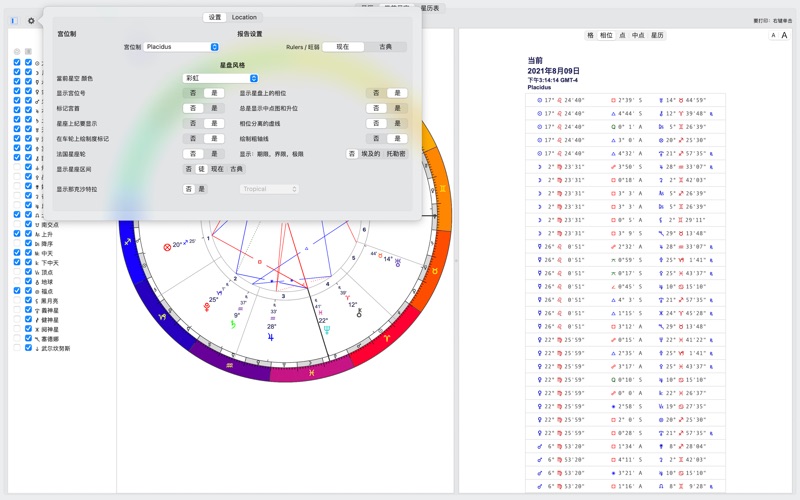Click the small A decrease font button
Viewport: 800px width, 500px height.
773,35
